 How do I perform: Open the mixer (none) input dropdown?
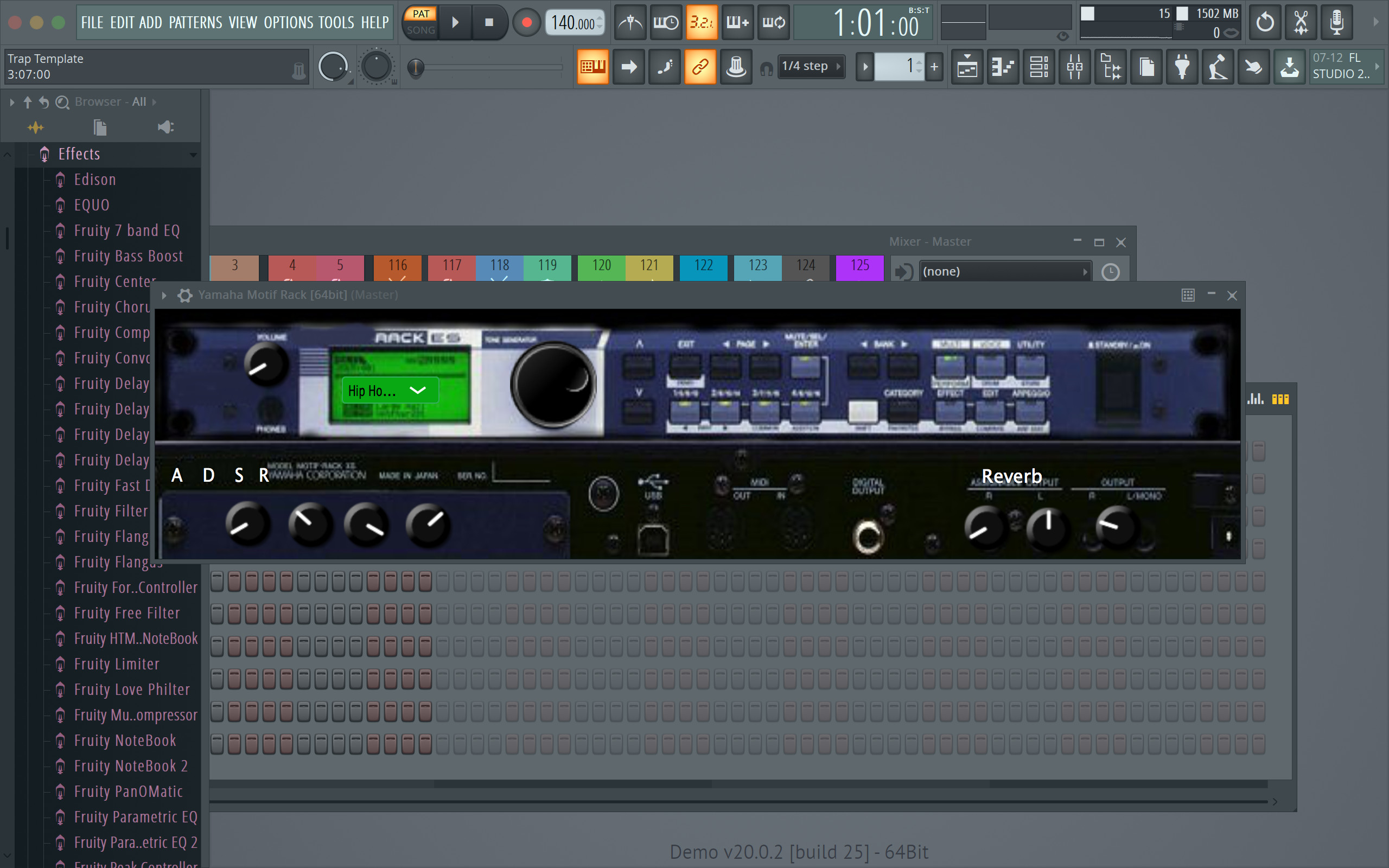click(1005, 272)
